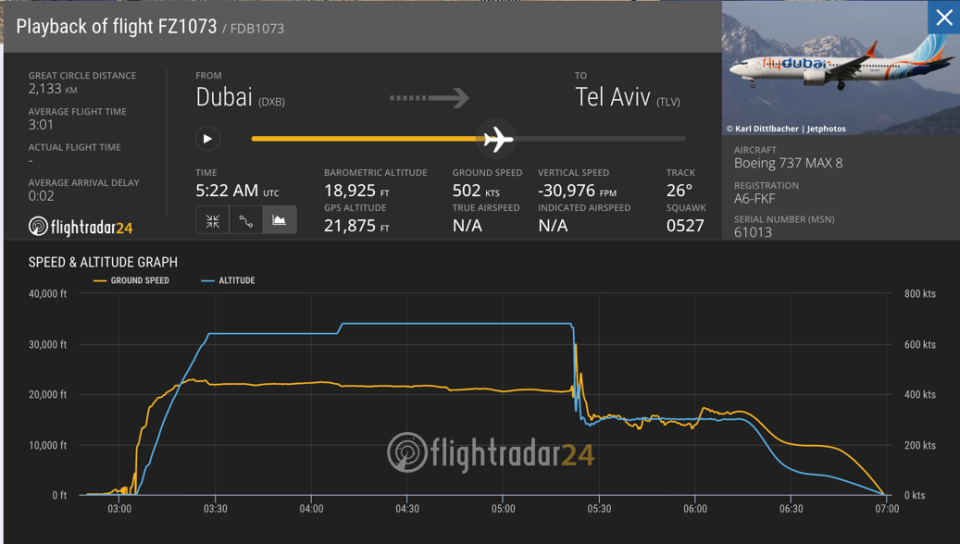Select the route waypoints icon
This screenshot has height=544, width=960.
(x=246, y=220)
